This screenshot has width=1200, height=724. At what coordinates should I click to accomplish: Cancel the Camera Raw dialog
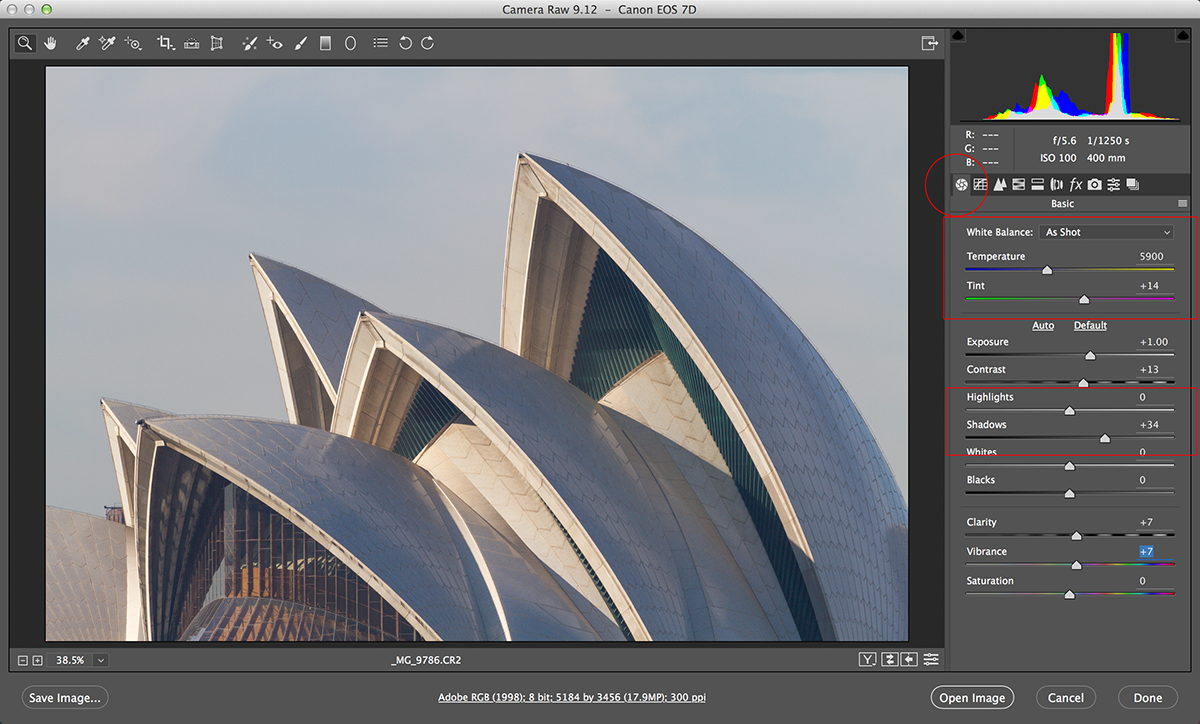[x=1066, y=698]
